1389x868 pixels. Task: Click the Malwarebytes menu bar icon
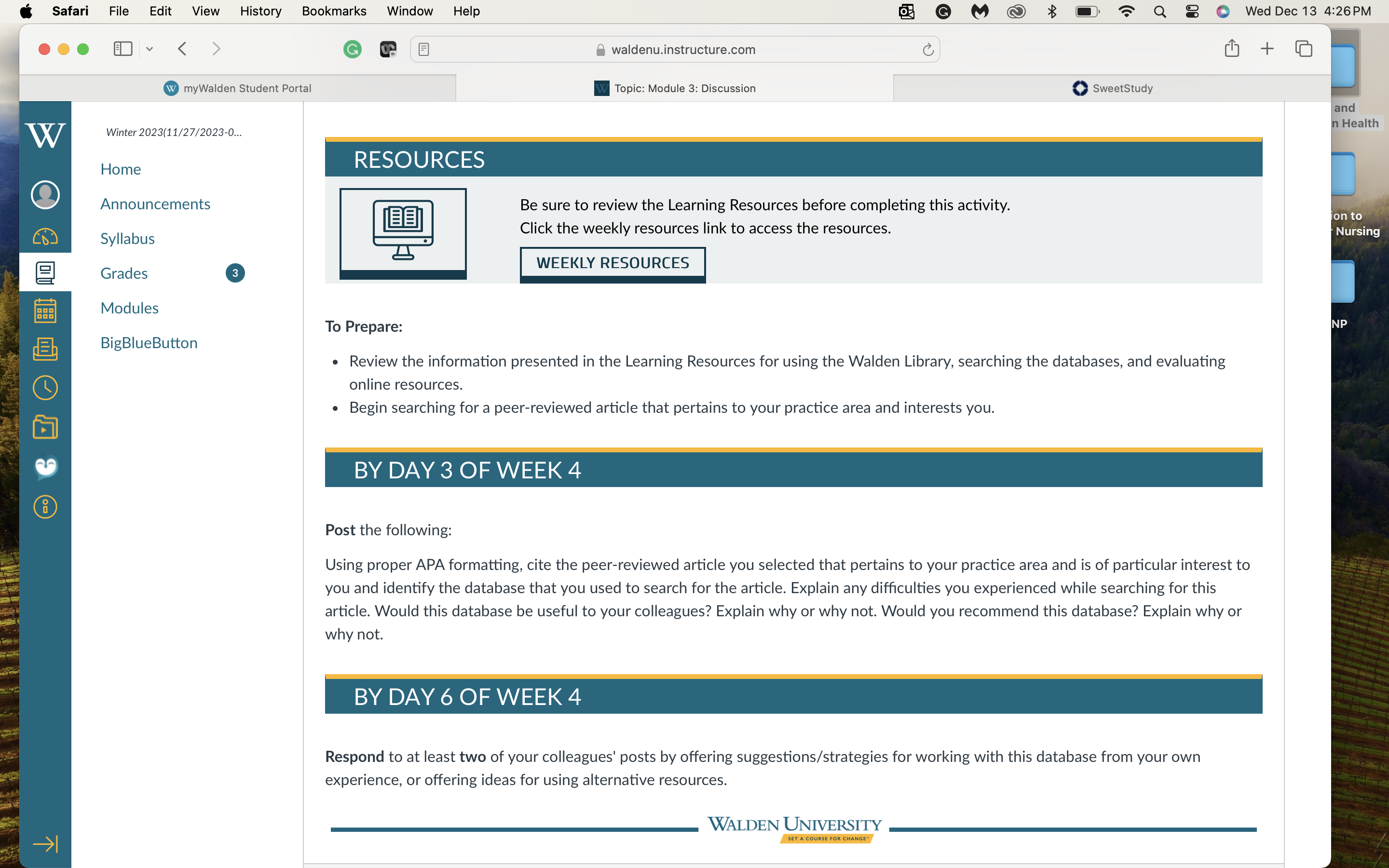click(979, 12)
